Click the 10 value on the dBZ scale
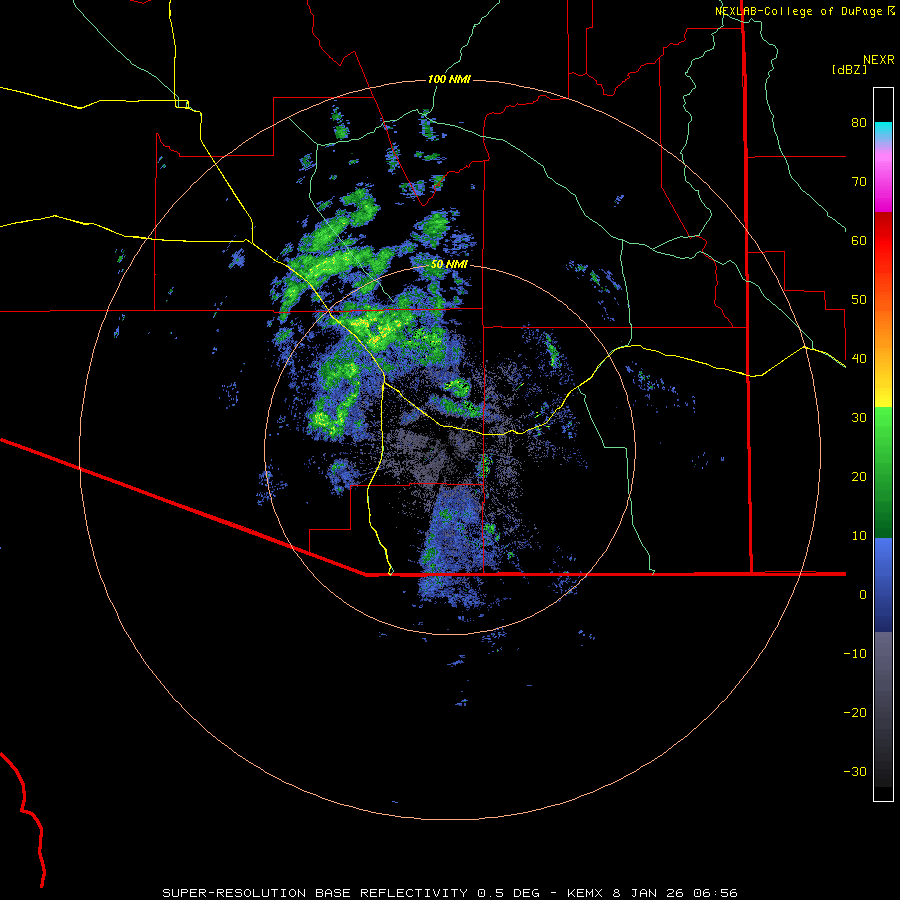Screen dimensions: 900x900 pos(859,536)
